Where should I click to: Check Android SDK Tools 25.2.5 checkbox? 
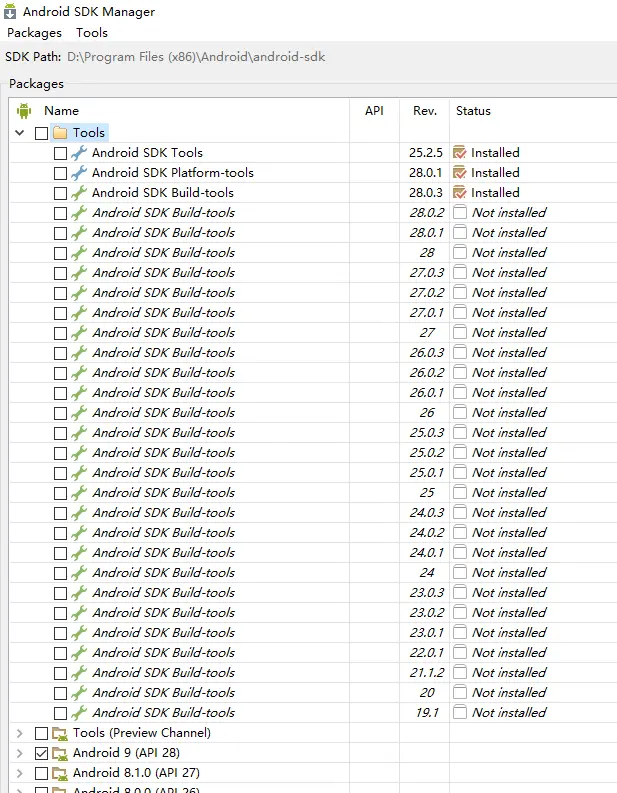coord(60,153)
